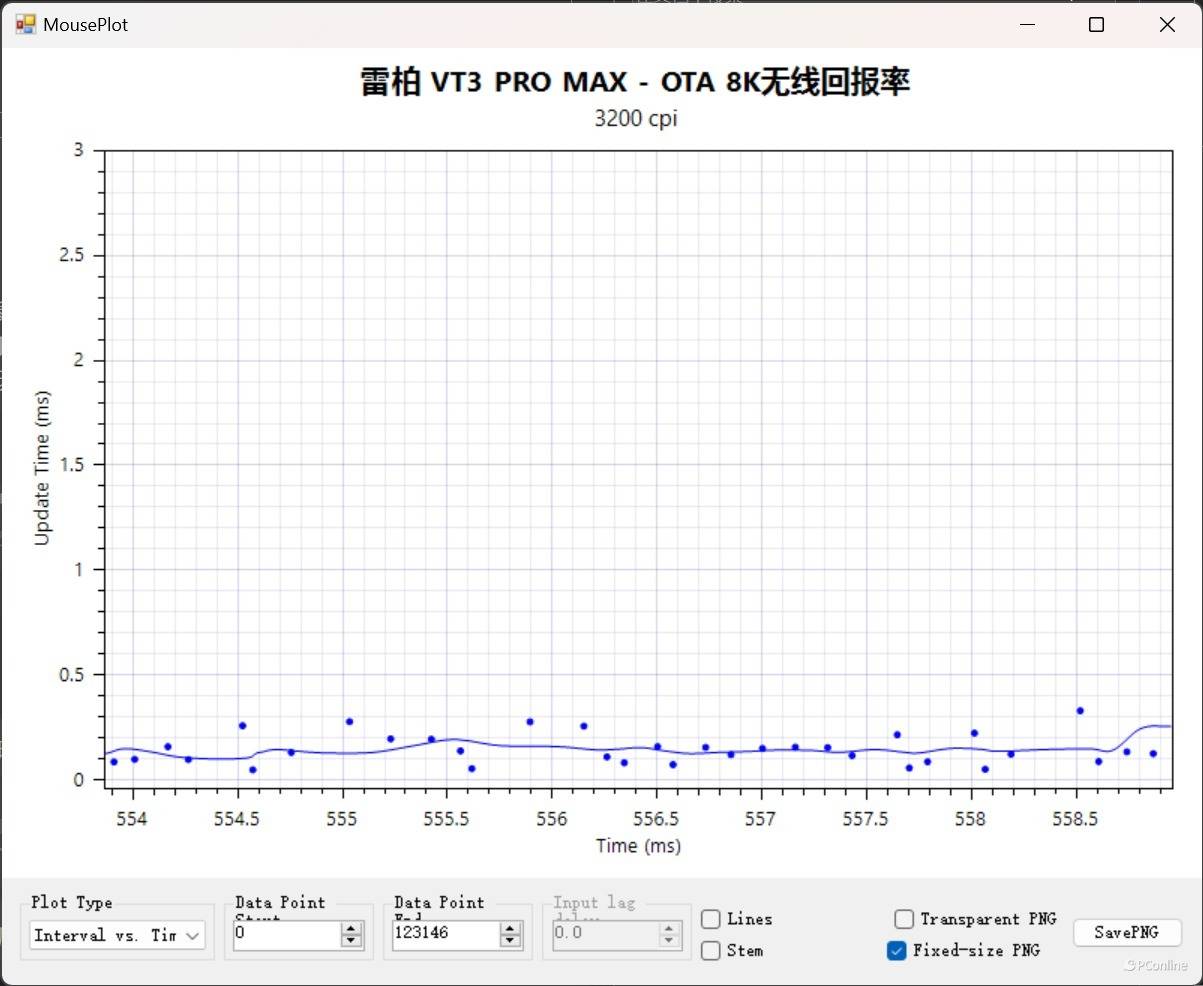Enable the Stem checkbox

[711, 950]
